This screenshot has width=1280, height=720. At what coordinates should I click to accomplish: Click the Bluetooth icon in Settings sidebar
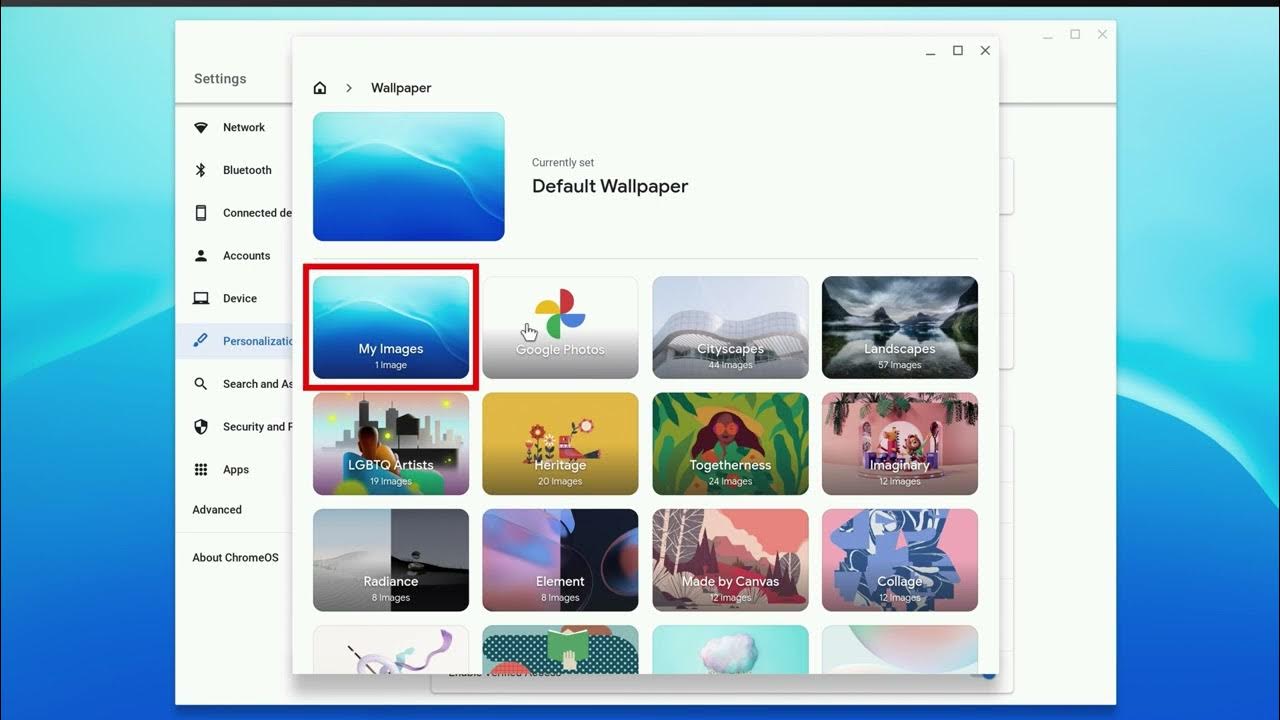tap(201, 170)
